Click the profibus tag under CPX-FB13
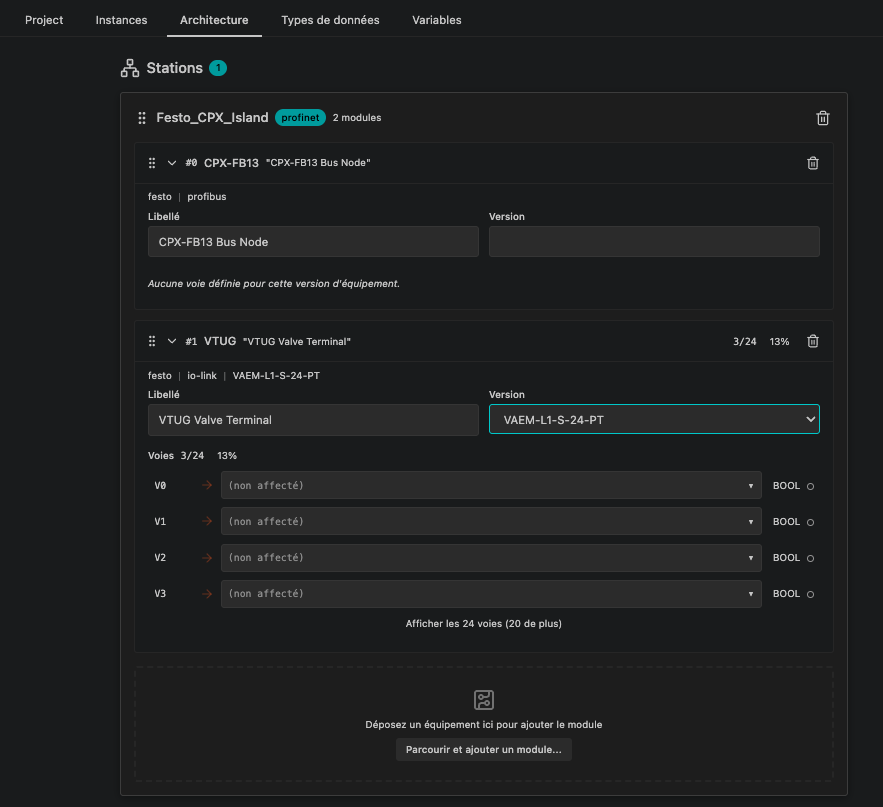Image resolution: width=883 pixels, height=807 pixels. [207, 197]
